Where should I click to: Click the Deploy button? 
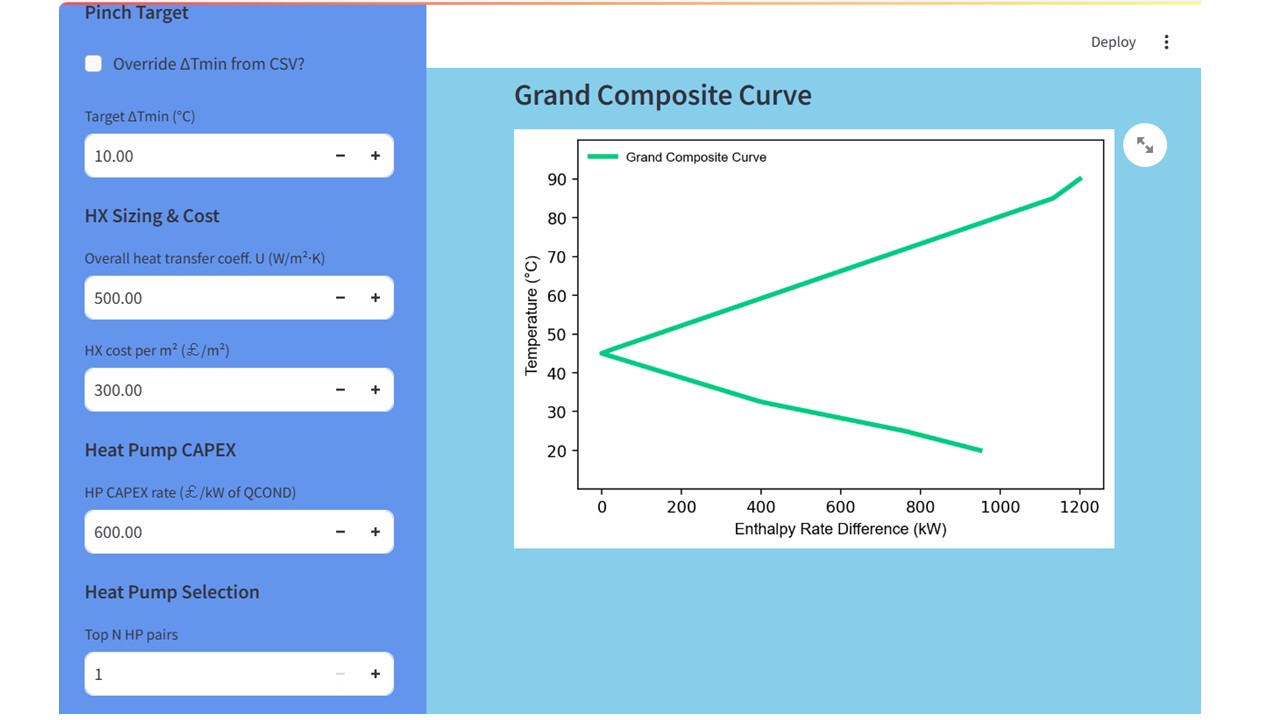click(1113, 42)
